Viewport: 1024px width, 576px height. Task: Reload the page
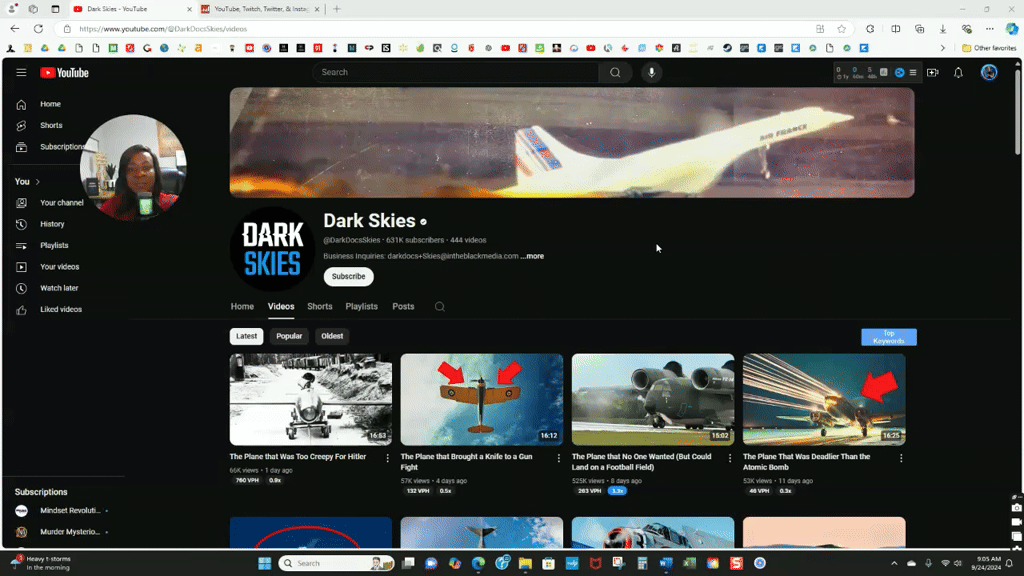39,29
